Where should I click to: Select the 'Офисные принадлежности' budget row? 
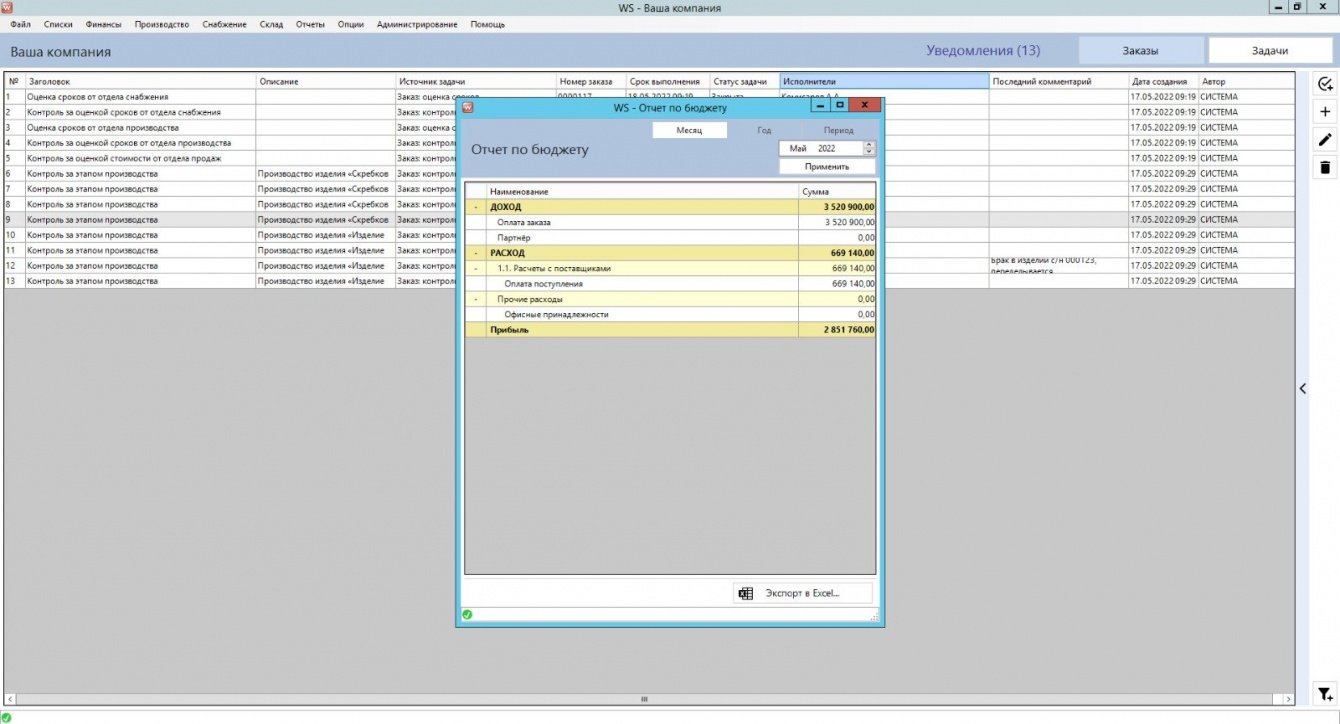tap(671, 314)
